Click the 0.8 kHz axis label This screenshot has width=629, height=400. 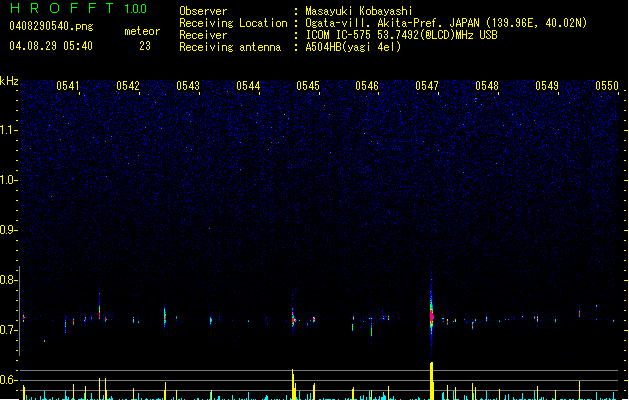(x=9, y=280)
